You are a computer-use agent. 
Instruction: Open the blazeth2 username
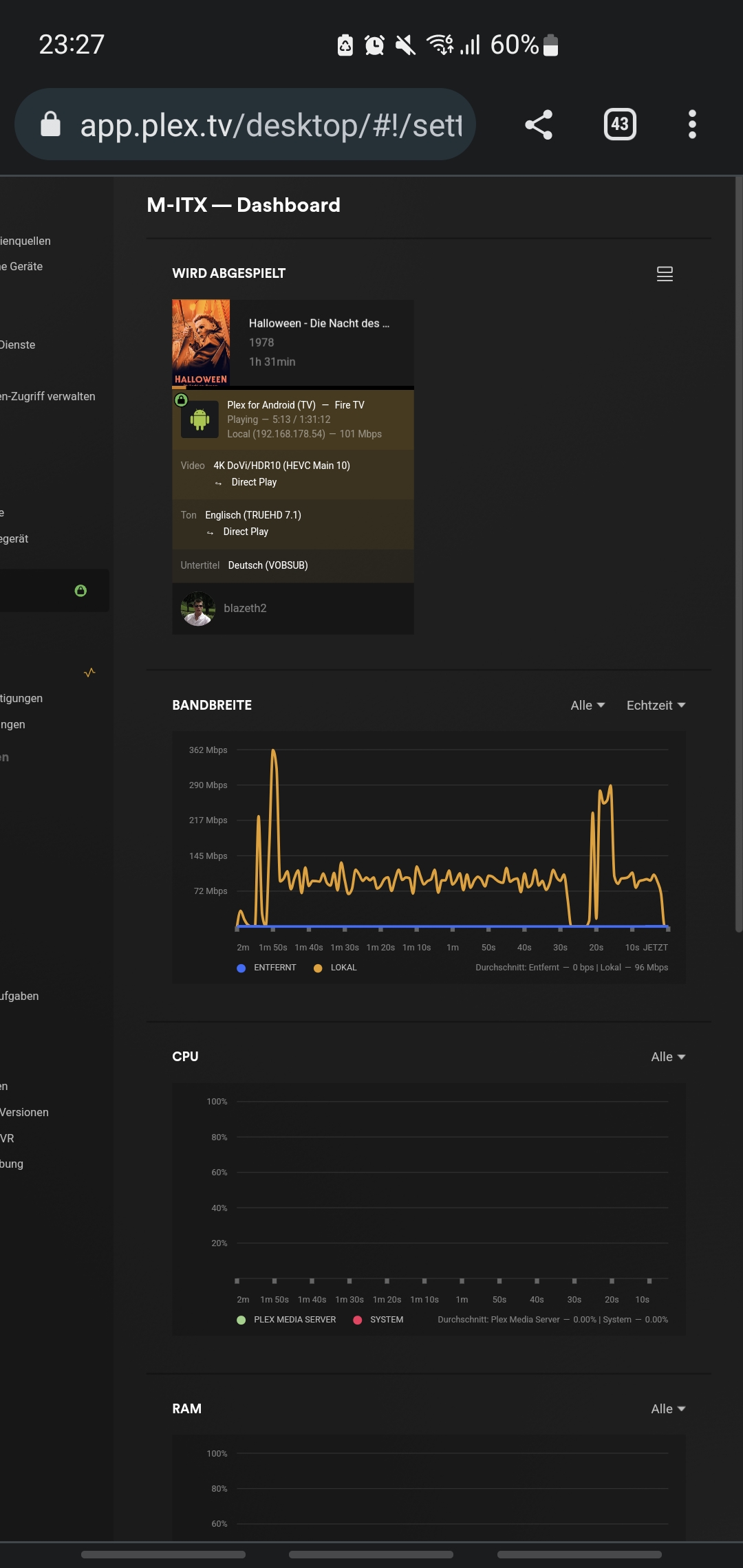point(245,609)
